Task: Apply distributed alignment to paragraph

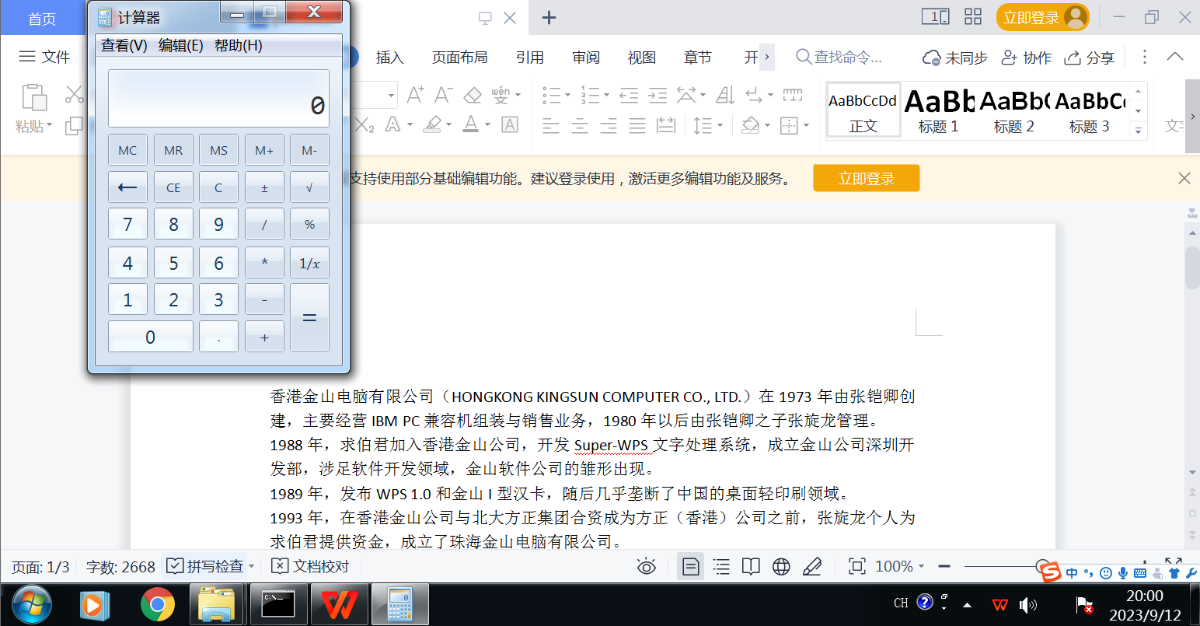Action: coord(667,126)
